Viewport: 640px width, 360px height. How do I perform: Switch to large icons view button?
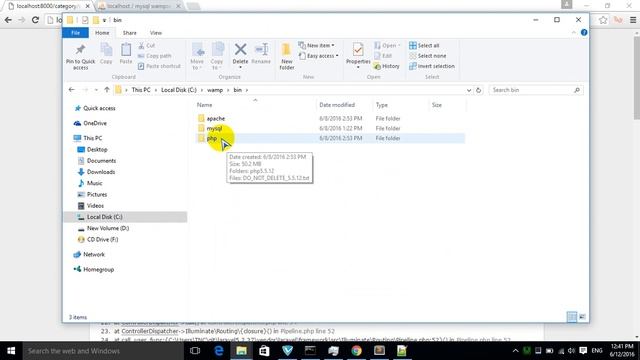tap(582, 317)
